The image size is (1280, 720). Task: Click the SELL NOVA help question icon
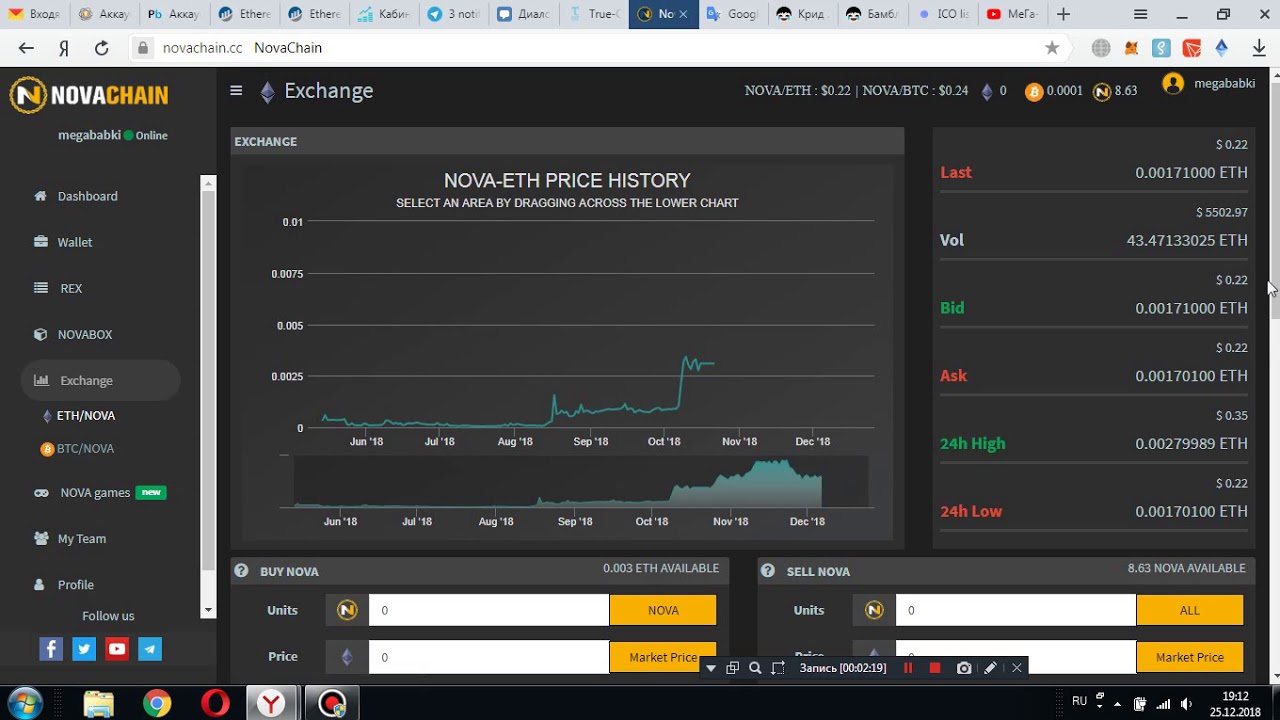pyautogui.click(x=768, y=571)
